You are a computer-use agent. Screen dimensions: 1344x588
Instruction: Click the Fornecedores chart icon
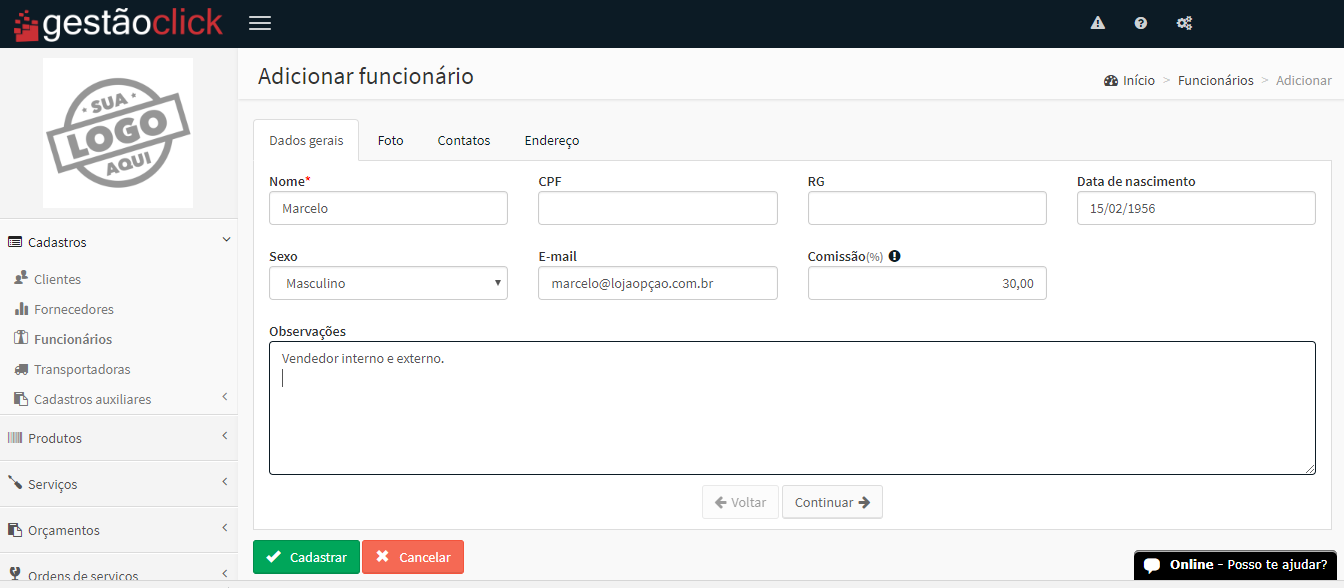click(21, 309)
